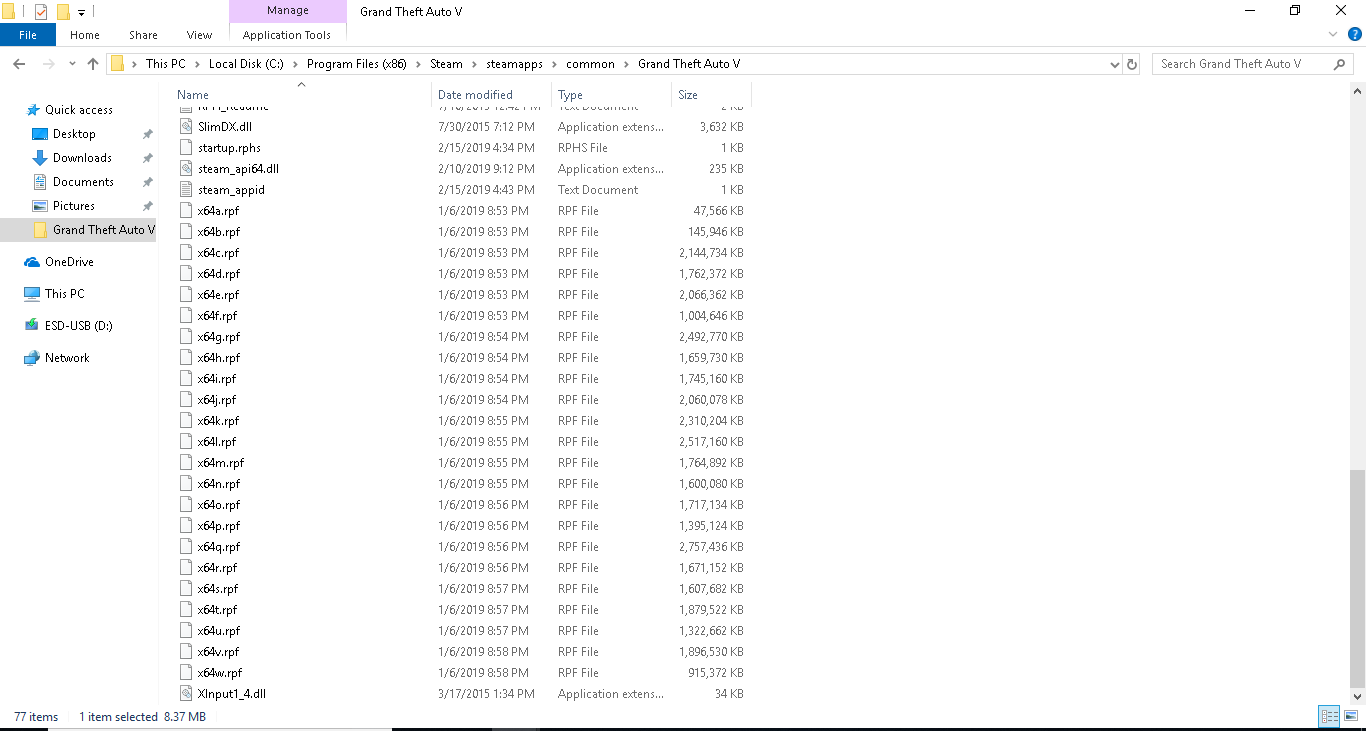The width and height of the screenshot is (1366, 731).
Task: Switch to Details view in the status bar
Action: (1329, 716)
